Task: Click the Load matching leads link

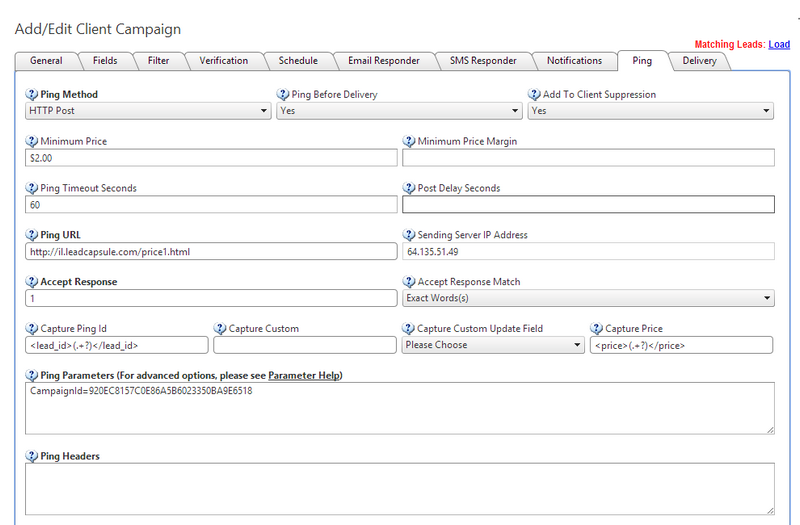Action: (x=779, y=45)
